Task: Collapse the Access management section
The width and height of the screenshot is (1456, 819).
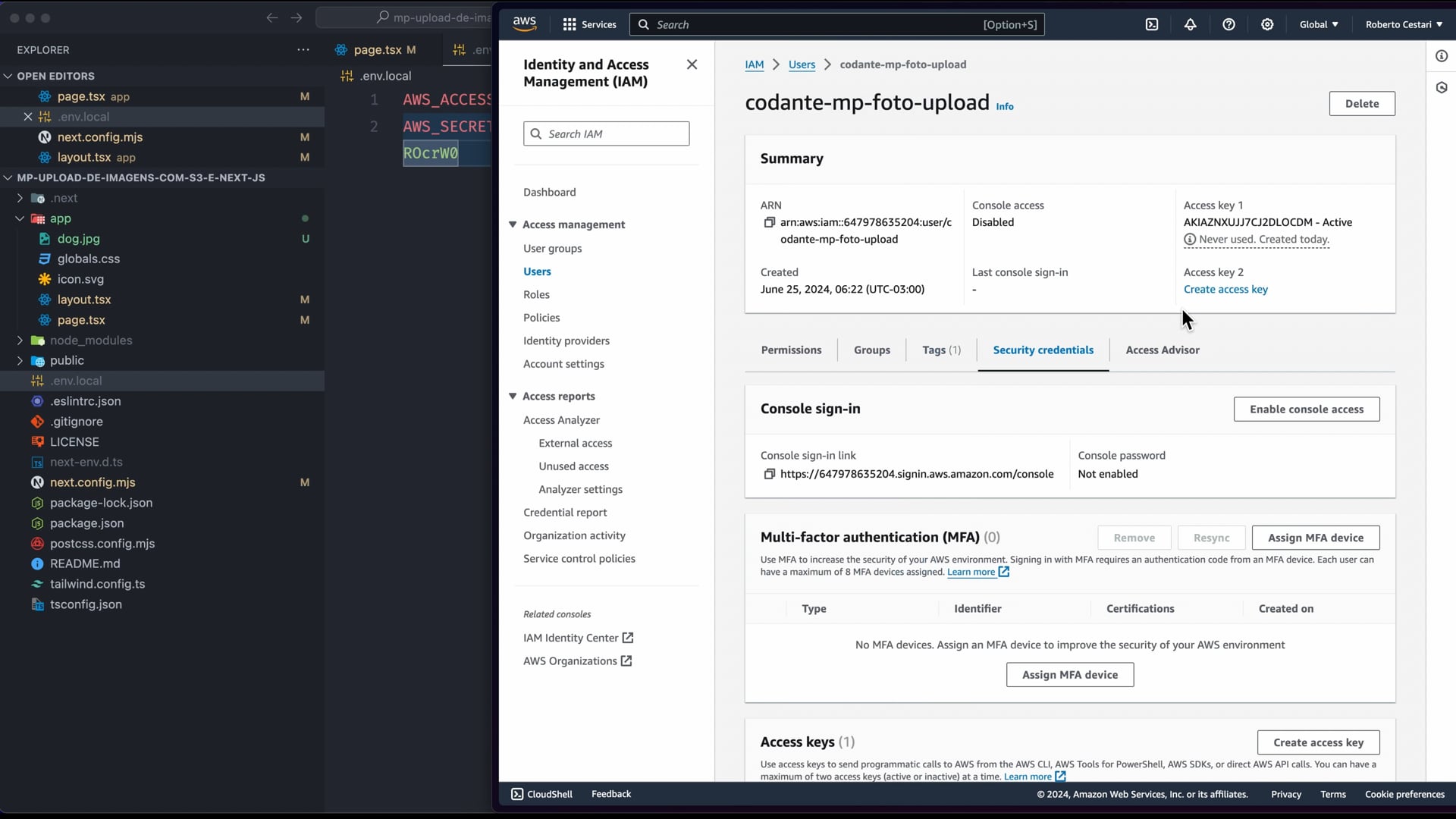Action: (513, 224)
